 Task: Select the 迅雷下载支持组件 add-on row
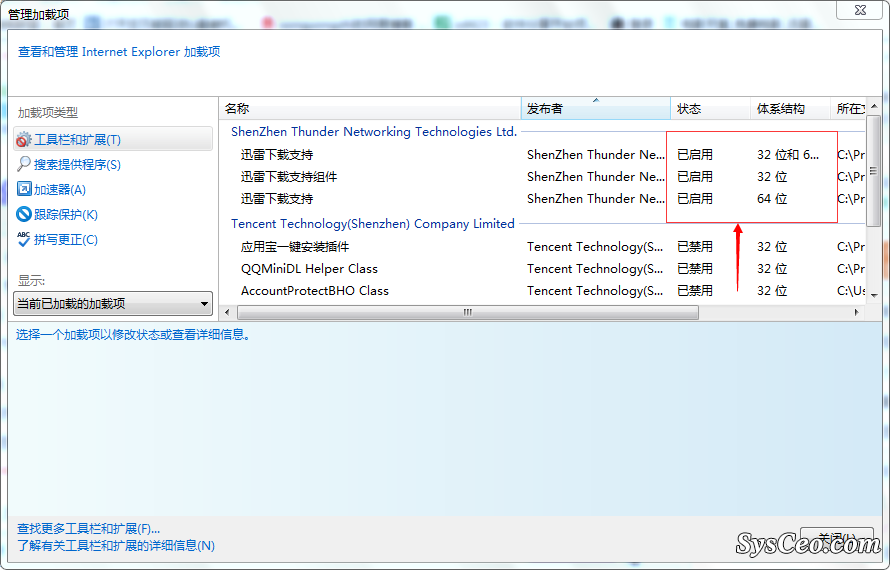544,177
